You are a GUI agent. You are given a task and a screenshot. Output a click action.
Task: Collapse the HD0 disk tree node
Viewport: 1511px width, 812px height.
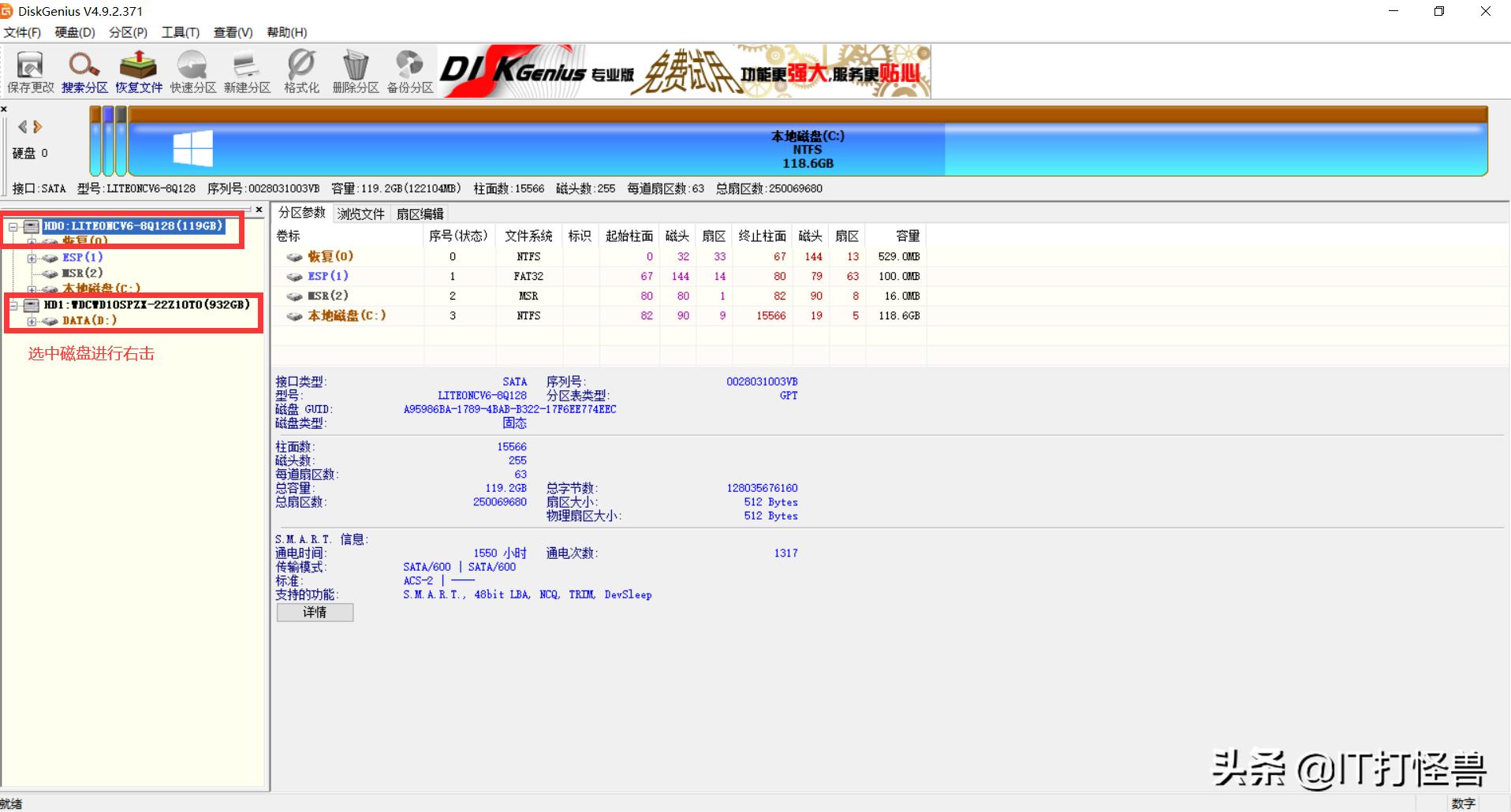(x=13, y=225)
